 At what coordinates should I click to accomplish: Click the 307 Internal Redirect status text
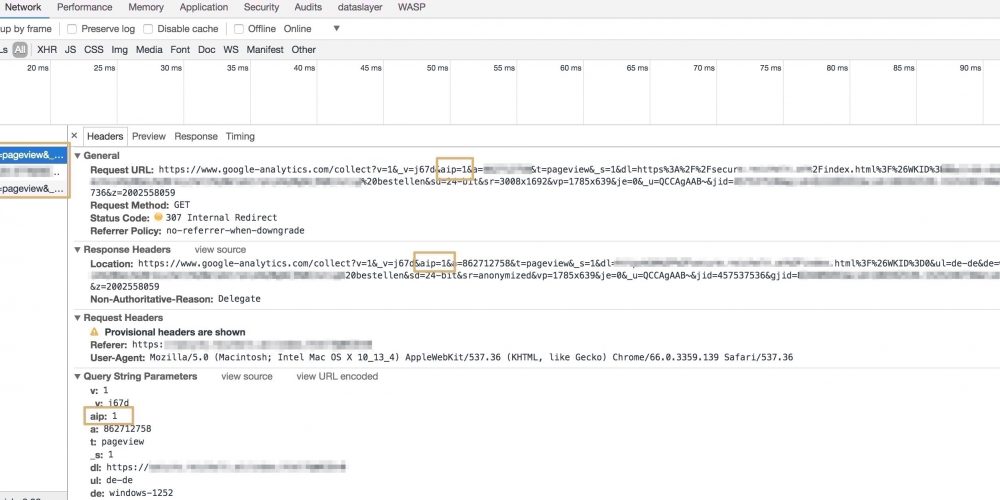221,217
